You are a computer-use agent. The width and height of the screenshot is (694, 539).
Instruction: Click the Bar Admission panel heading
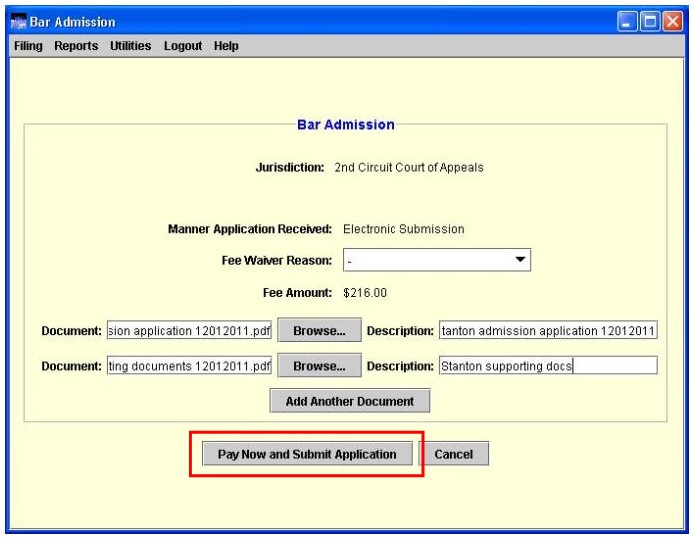346,125
